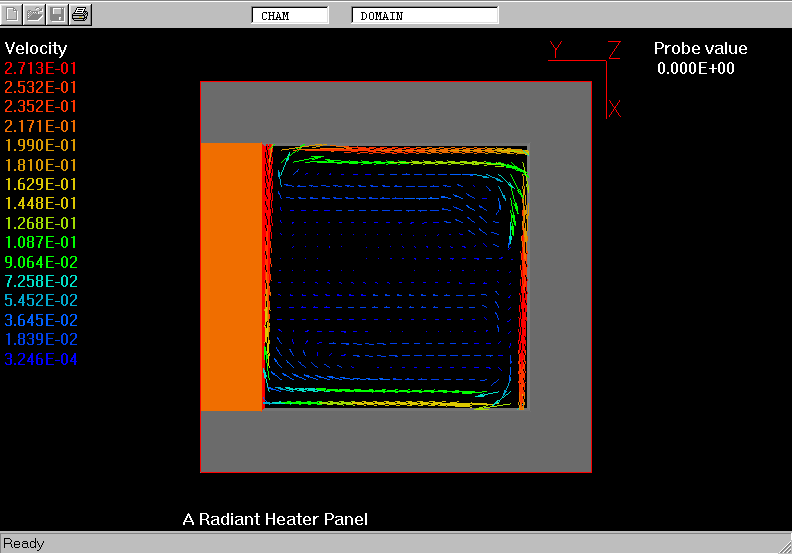Screen dimensions: 792x554
Task: Click the 0.000E+00 probe reading
Action: pos(695,68)
